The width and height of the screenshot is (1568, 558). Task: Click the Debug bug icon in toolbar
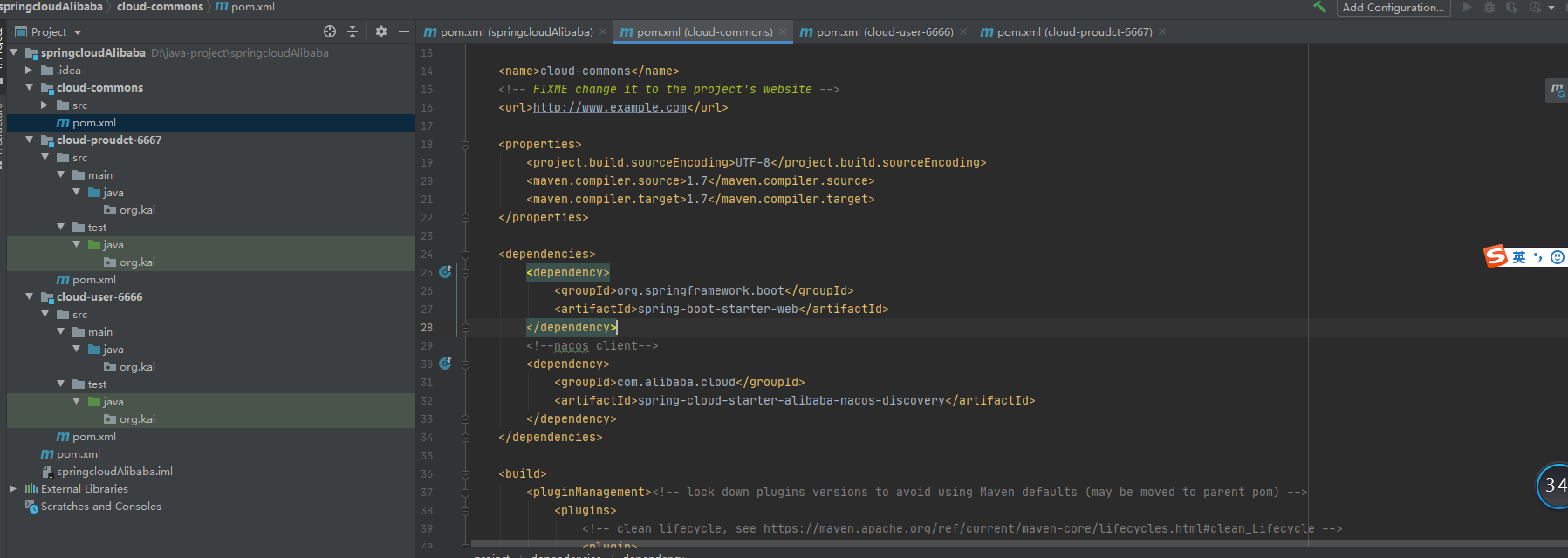[1489, 7]
